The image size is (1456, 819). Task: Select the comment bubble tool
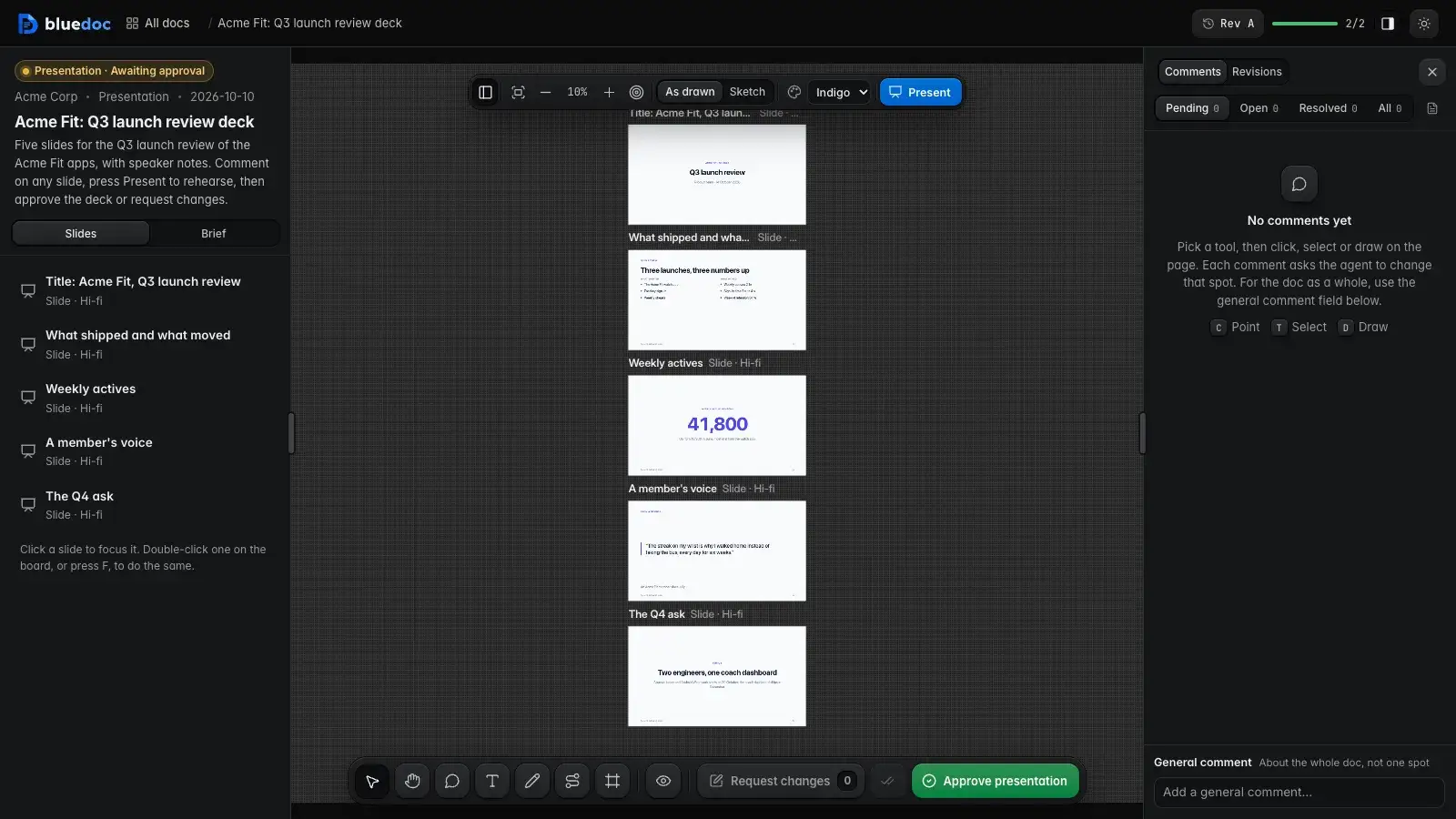(x=452, y=781)
